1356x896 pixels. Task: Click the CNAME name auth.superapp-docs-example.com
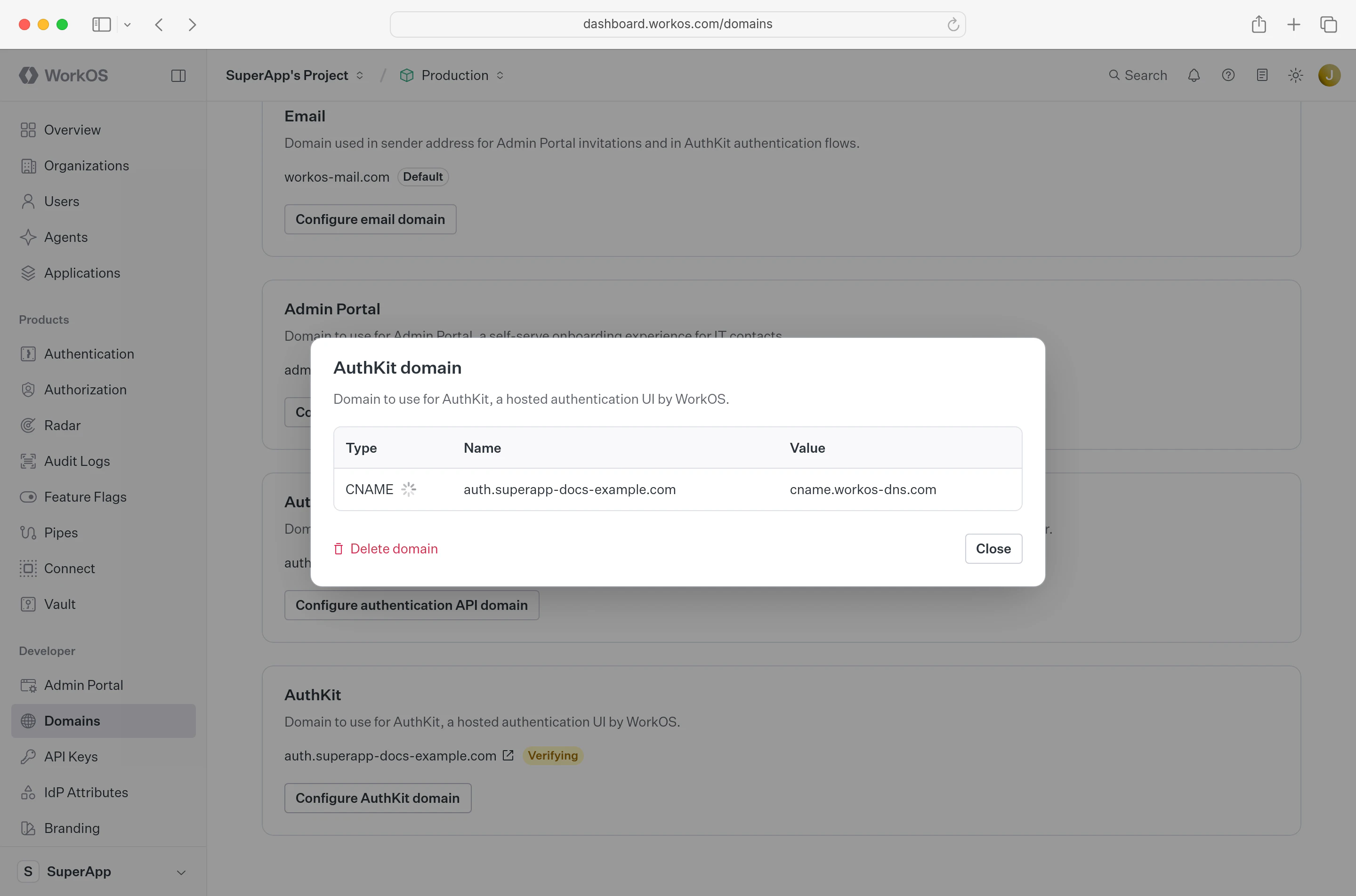(x=570, y=489)
